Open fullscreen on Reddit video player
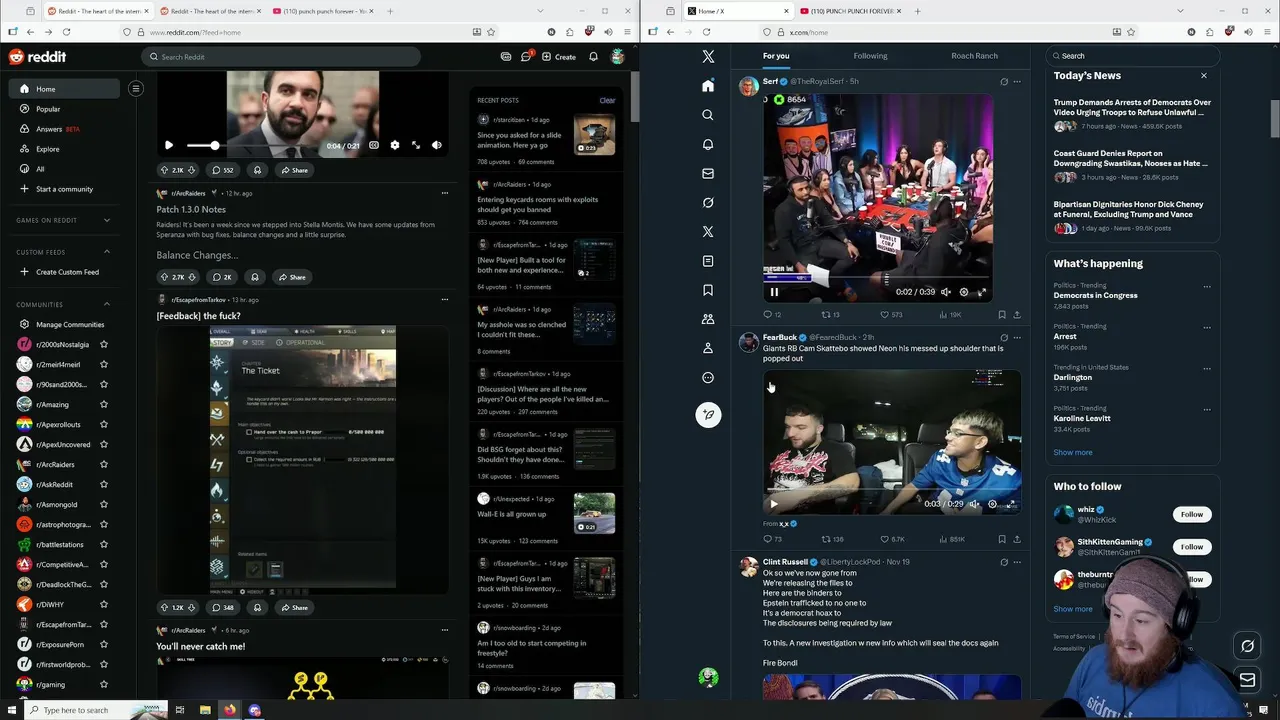This screenshot has height=720, width=1280. tap(415, 145)
